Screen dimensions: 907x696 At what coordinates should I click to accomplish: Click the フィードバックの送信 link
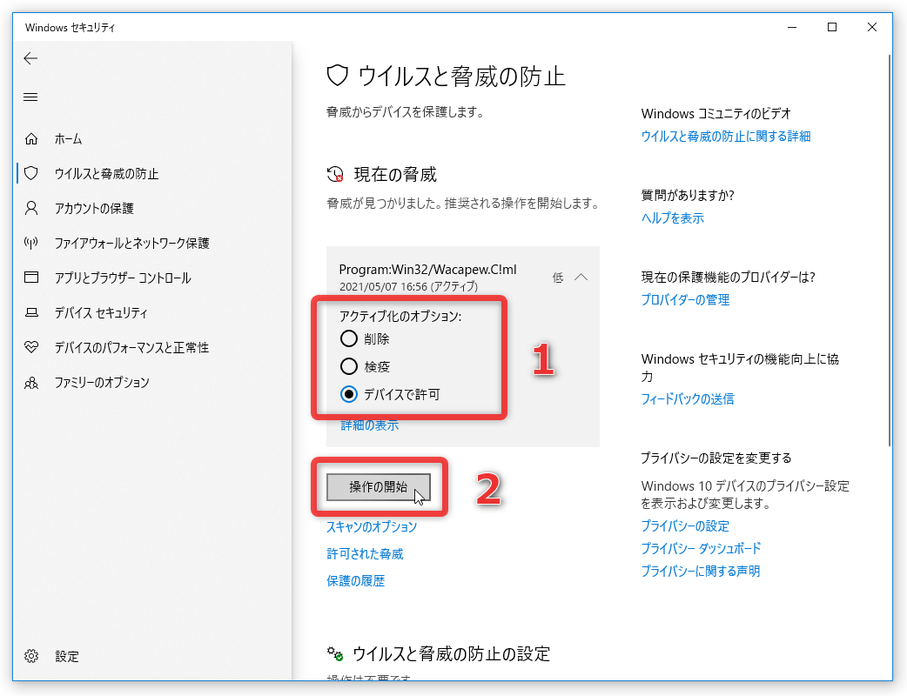point(687,399)
